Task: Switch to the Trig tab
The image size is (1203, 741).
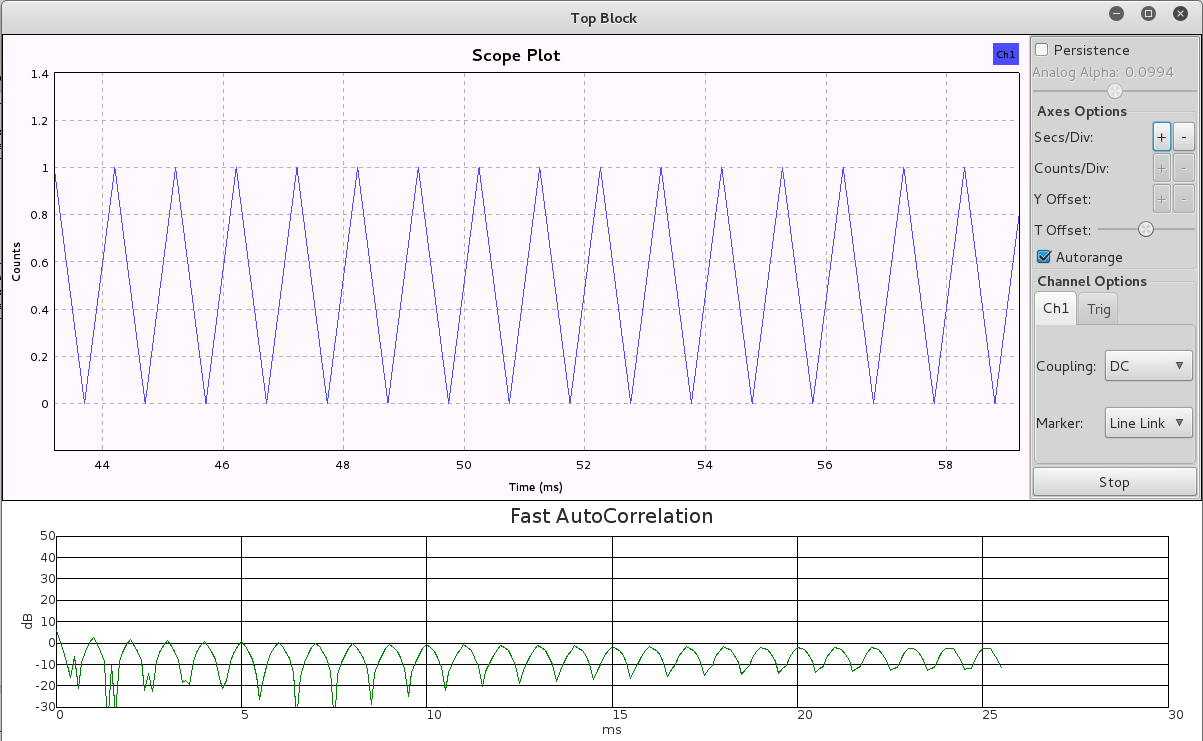Action: [x=1097, y=309]
